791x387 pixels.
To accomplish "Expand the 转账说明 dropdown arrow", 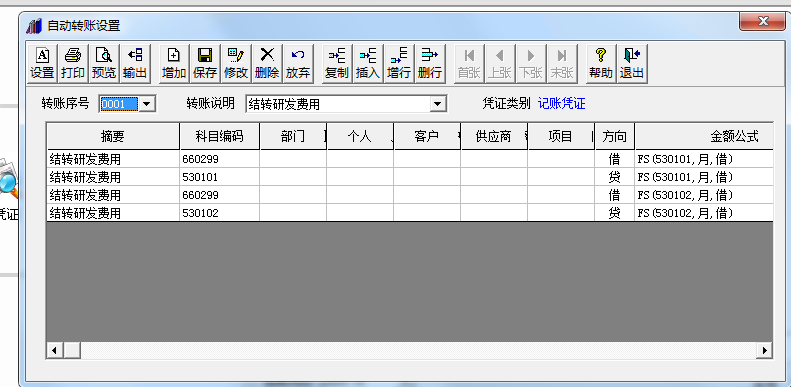I will [437, 104].
